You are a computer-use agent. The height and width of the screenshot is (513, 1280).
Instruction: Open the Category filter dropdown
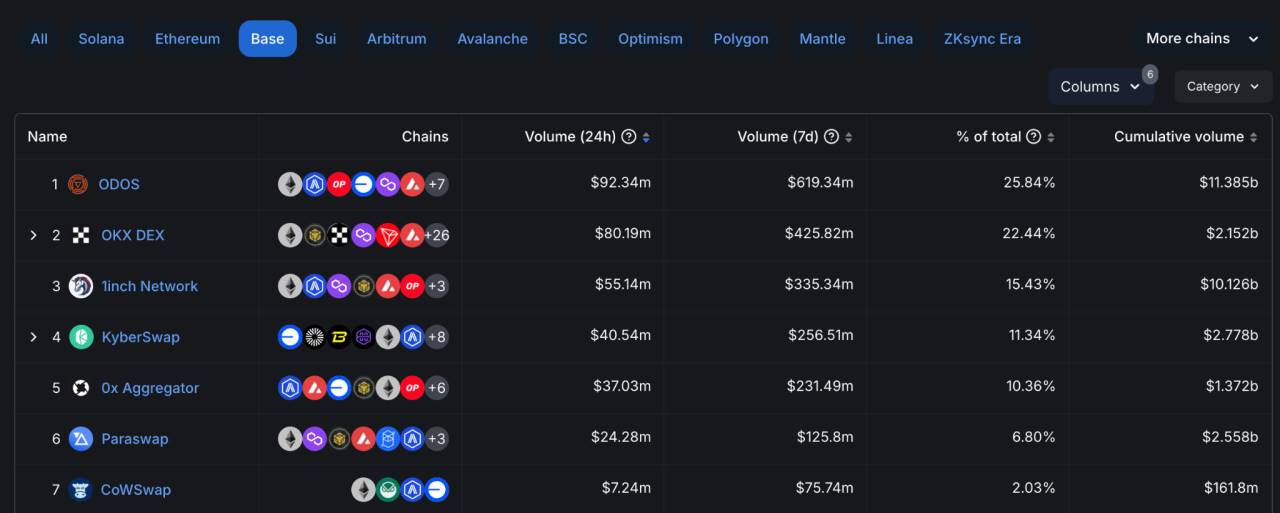point(1223,87)
